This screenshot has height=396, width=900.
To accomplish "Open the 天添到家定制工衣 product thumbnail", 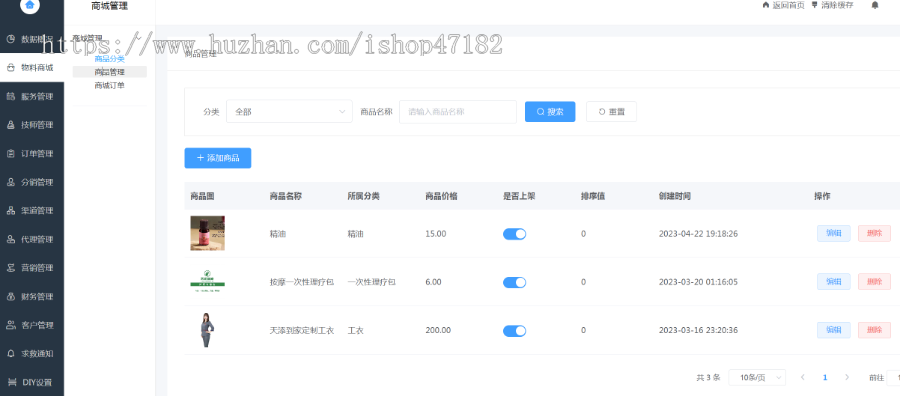I will 207,330.
